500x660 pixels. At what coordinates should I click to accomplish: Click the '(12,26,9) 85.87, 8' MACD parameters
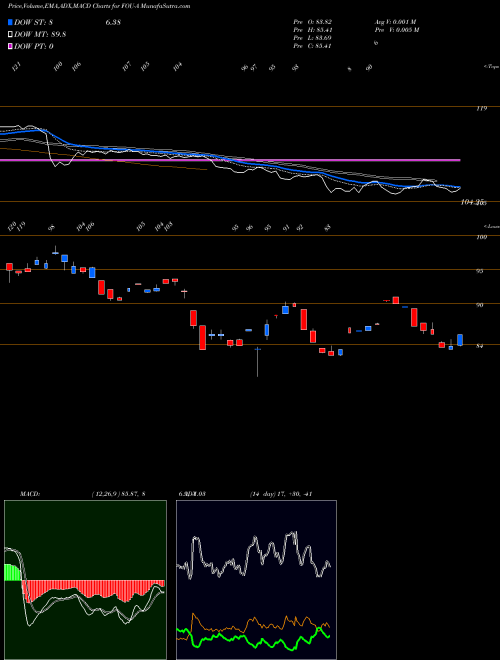click(x=118, y=494)
